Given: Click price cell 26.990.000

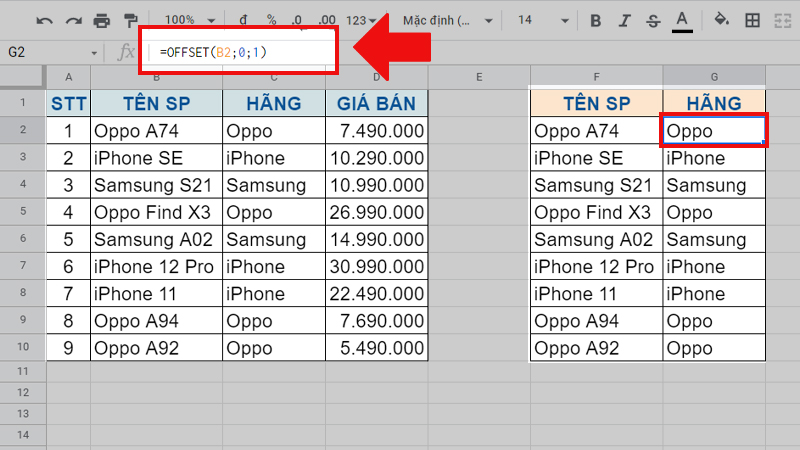Looking at the screenshot, I should click(377, 212).
